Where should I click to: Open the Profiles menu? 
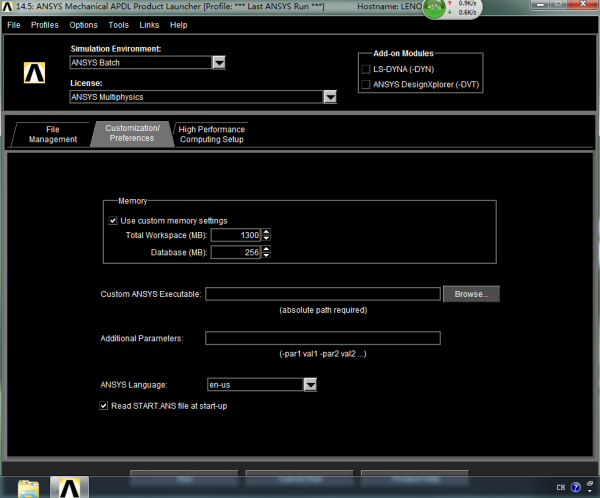tap(45, 25)
